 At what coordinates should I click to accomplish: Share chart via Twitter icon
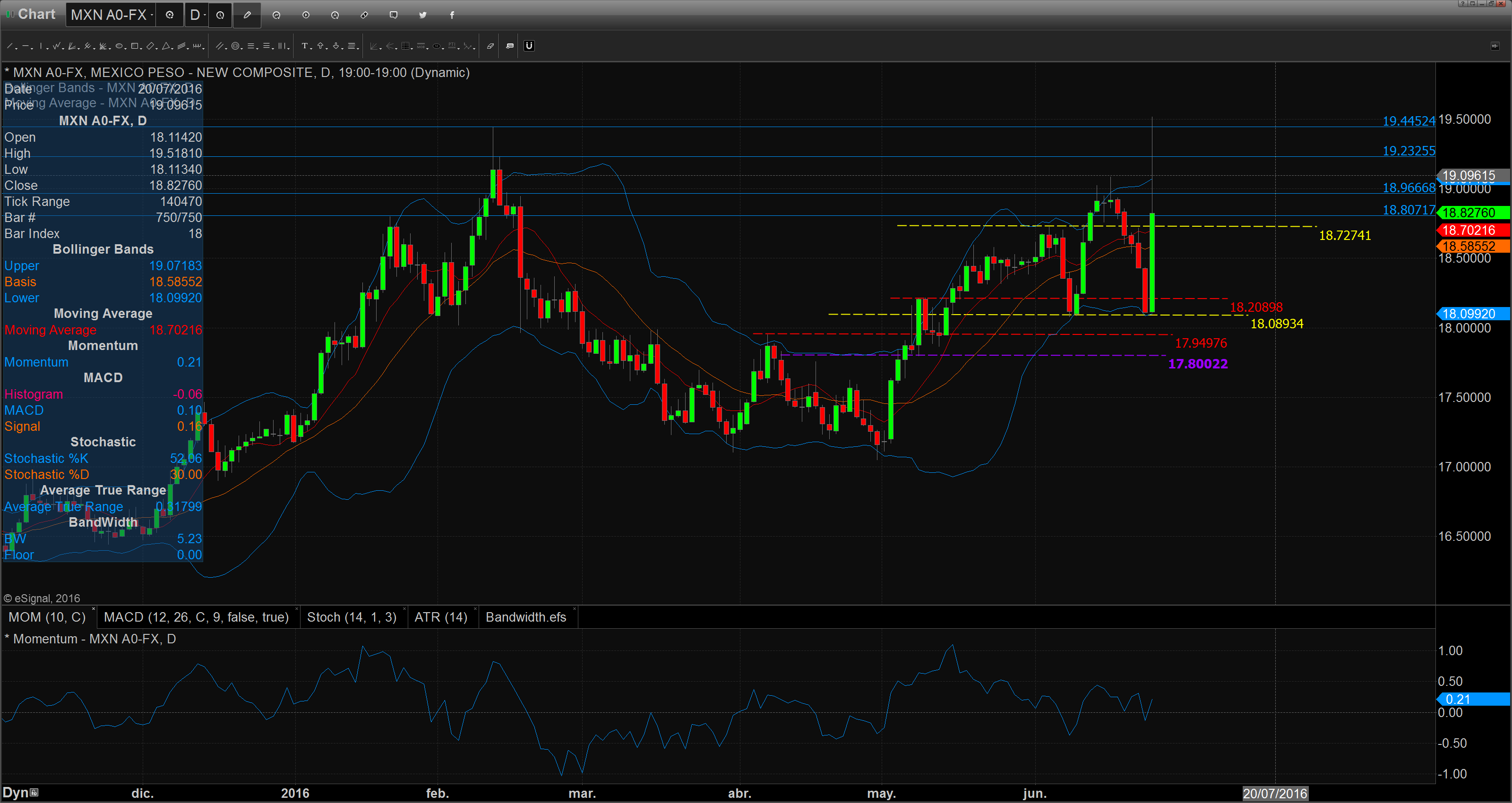(422, 15)
